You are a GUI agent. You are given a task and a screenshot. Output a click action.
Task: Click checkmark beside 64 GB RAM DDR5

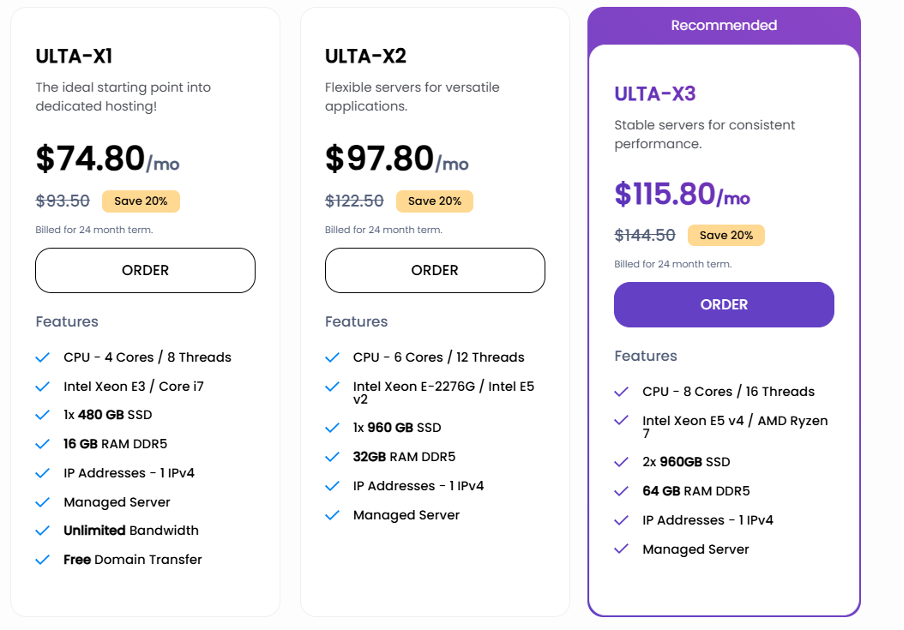tap(621, 490)
